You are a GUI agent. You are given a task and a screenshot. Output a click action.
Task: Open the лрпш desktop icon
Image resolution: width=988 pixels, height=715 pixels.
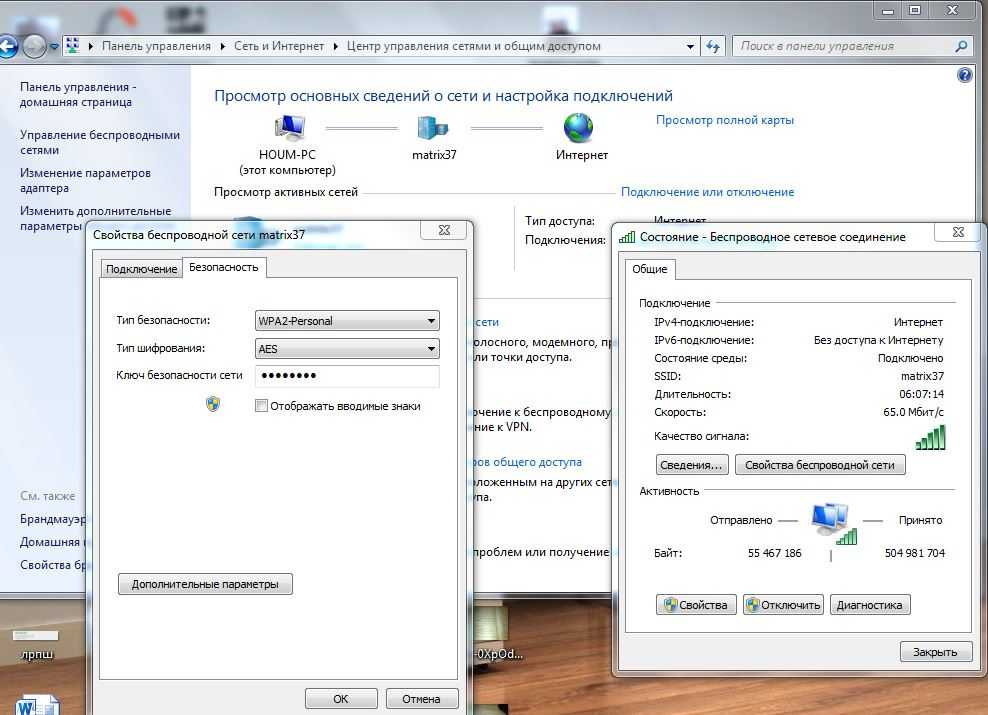37,645
